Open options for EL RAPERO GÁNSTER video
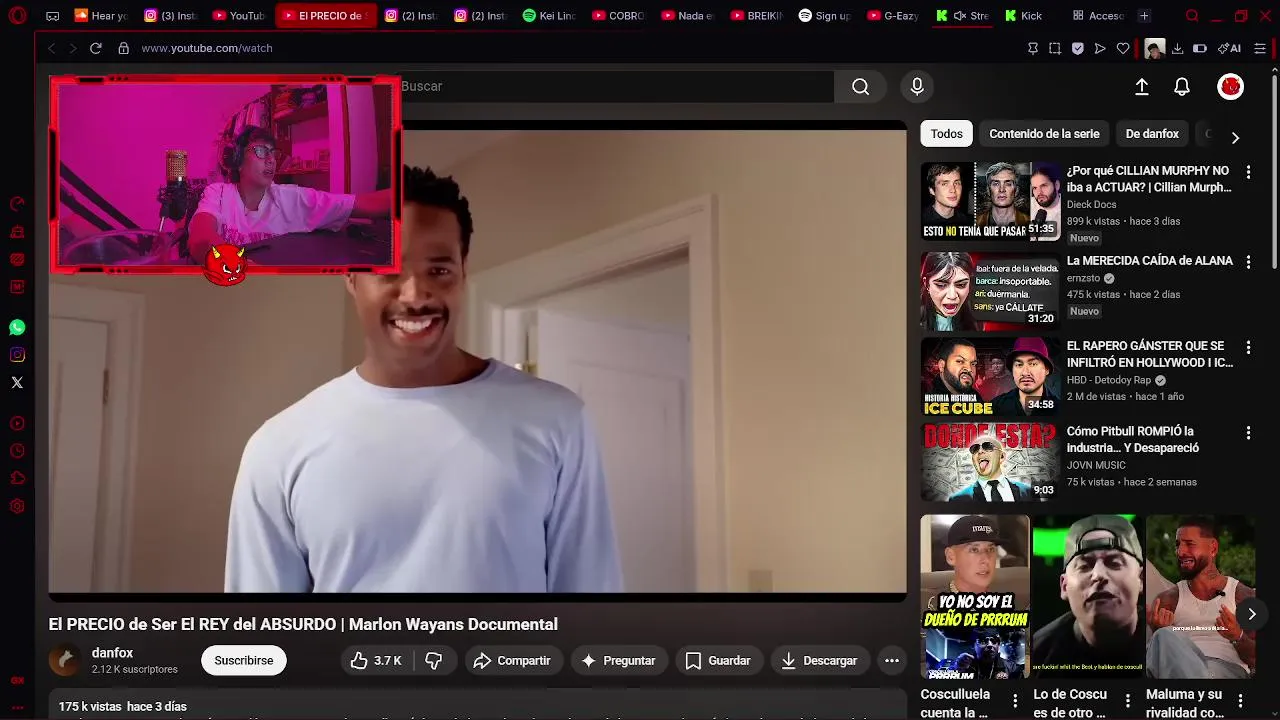Screen dimensions: 1280x720 tap(1248, 347)
